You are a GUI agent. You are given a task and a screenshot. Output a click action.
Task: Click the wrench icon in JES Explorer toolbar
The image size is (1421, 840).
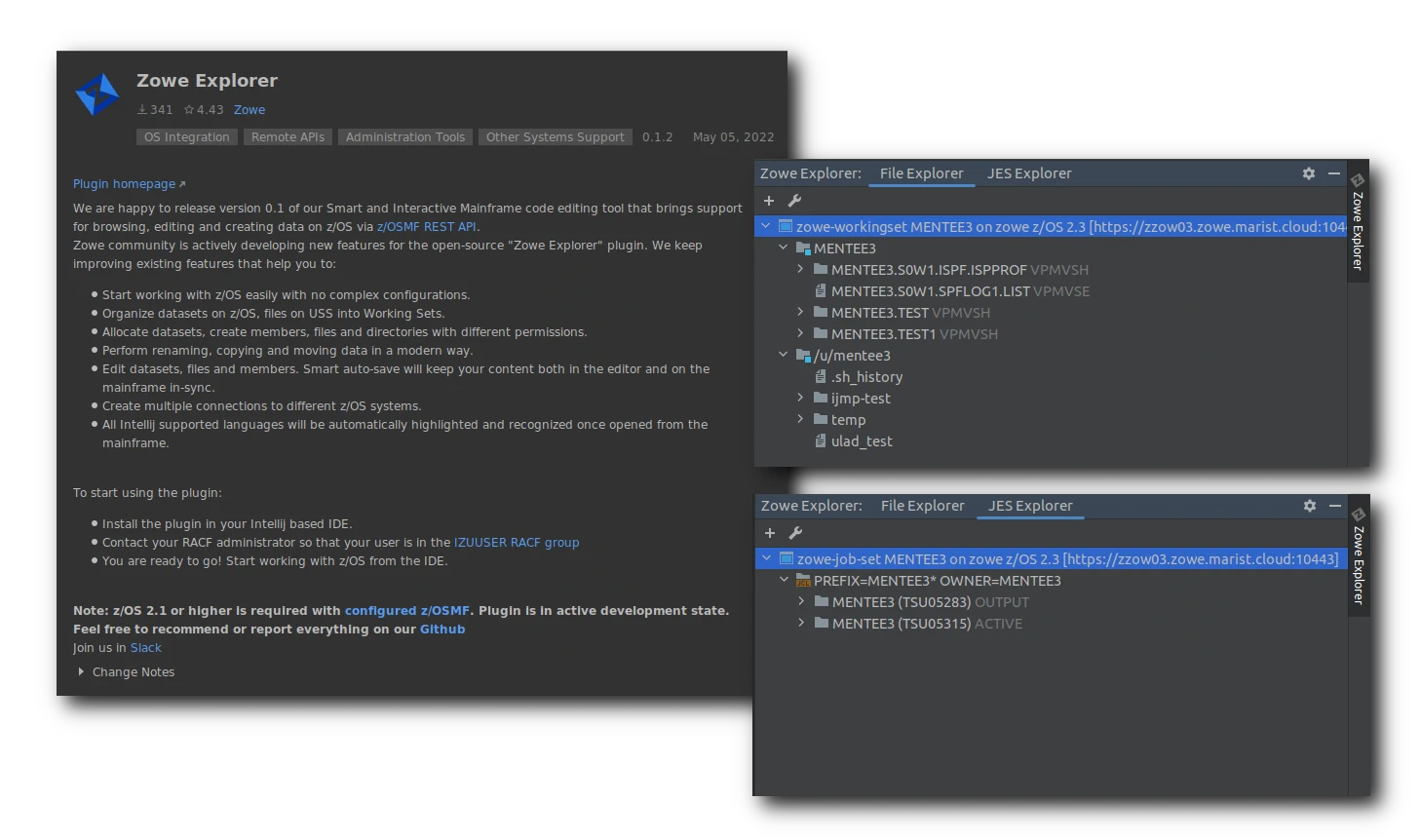click(x=795, y=533)
